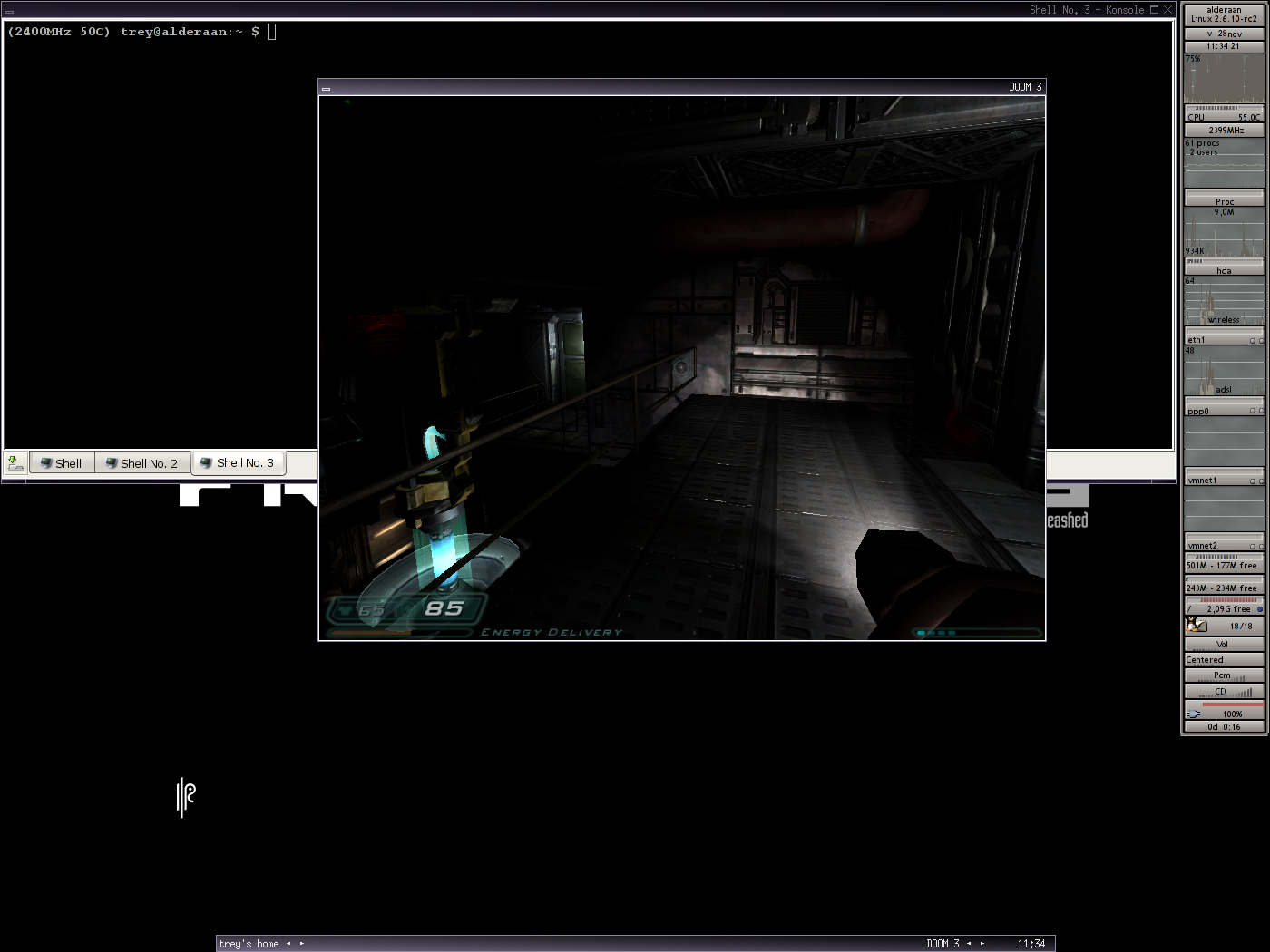Switch to the Shell tab
Screen dimensions: 1270x952
61,463
